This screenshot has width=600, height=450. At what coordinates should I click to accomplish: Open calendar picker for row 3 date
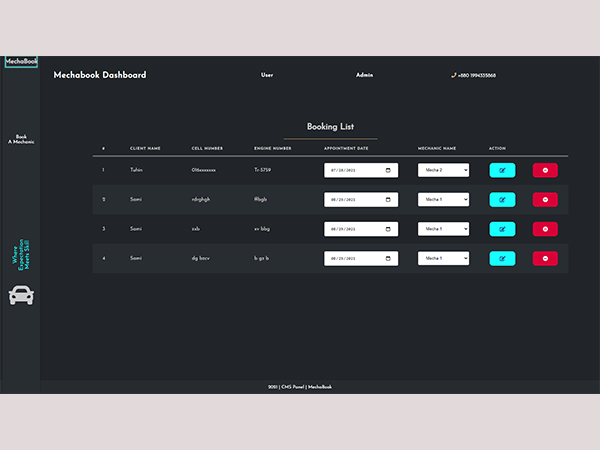388,229
